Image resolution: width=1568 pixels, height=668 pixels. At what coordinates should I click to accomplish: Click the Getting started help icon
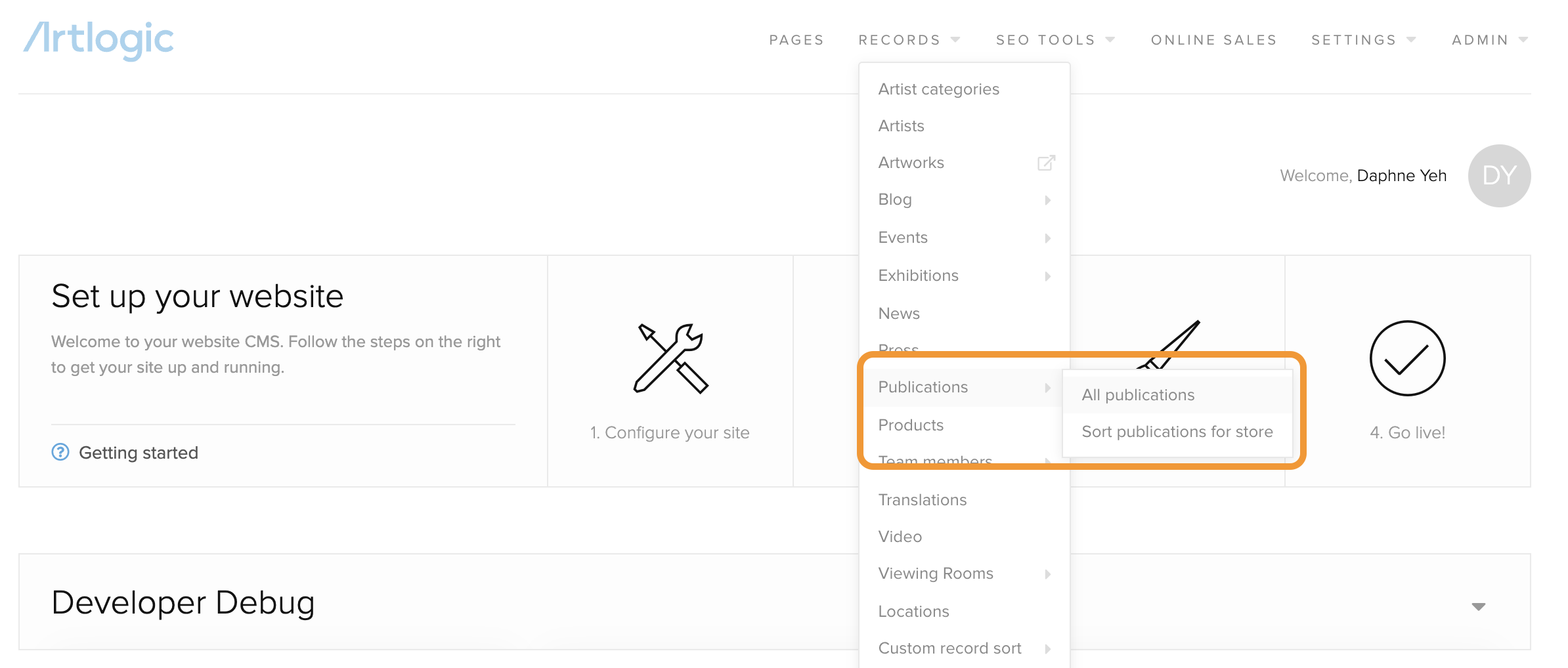pos(60,452)
